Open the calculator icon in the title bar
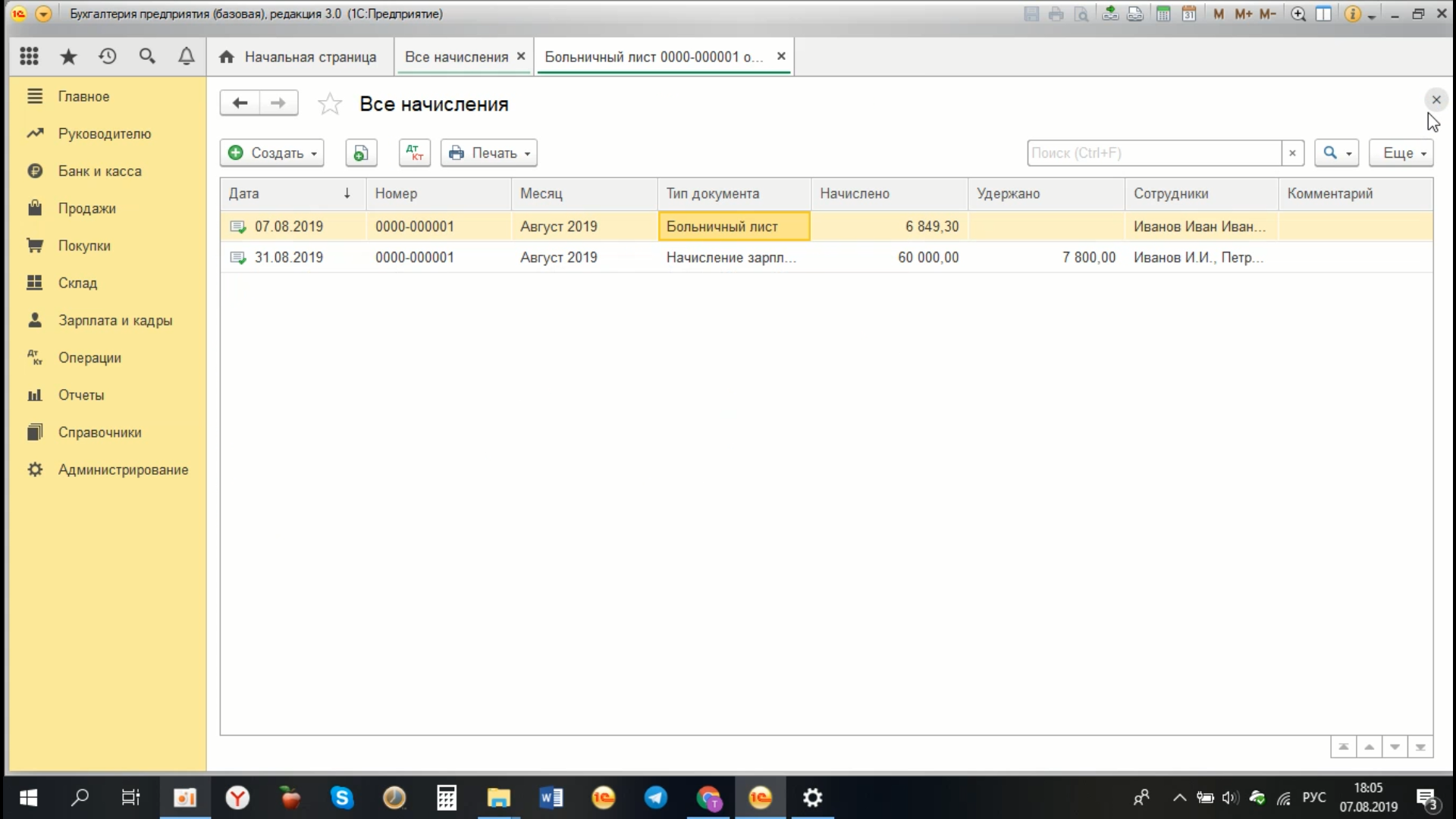Screen dimensions: 1456x819 click(1163, 14)
